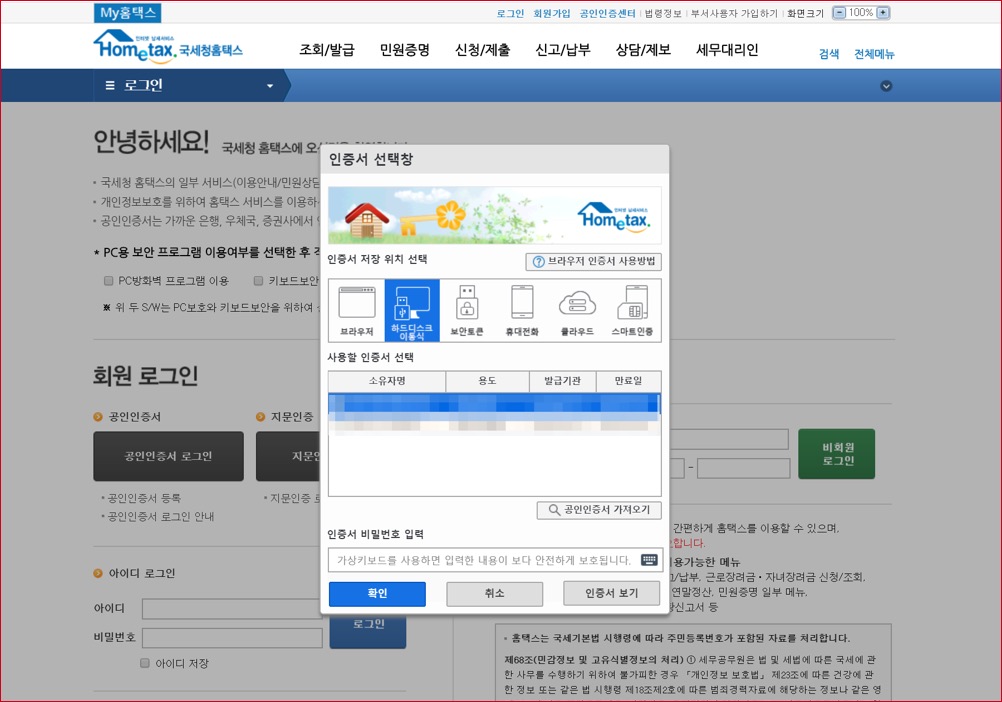Select the 클라우드 storage icon

click(577, 310)
